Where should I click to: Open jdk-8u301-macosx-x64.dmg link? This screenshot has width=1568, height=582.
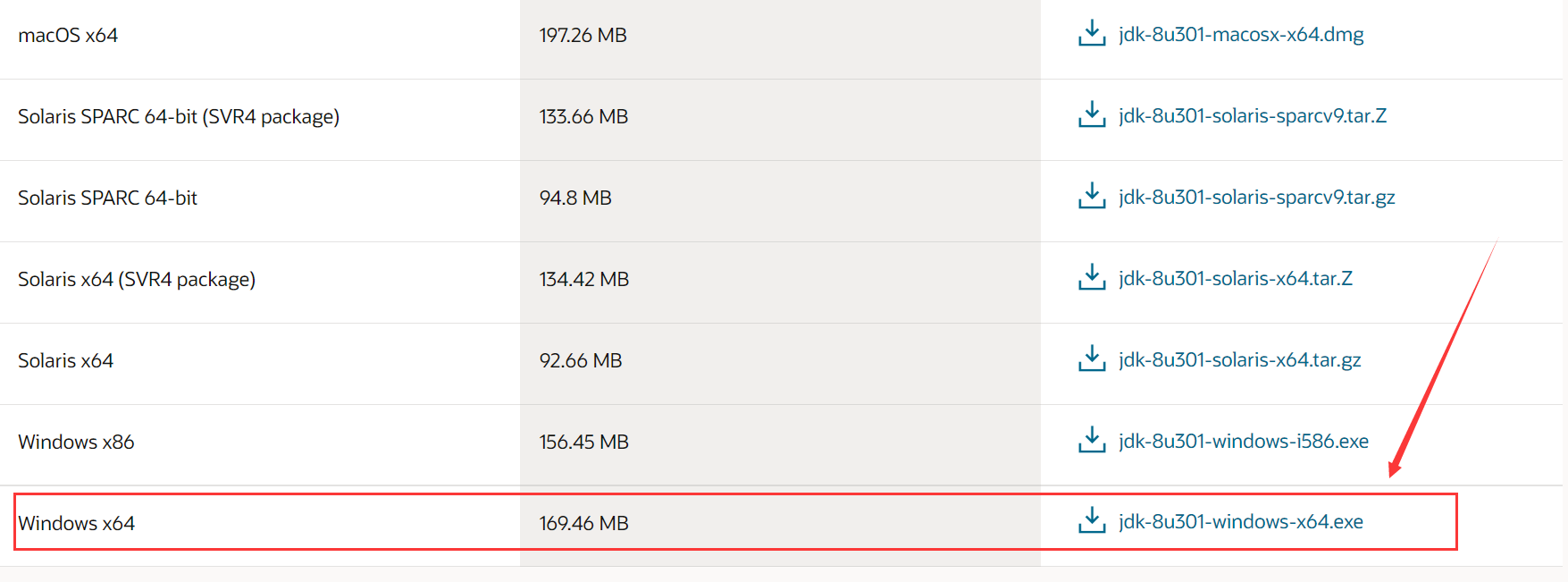click(1241, 35)
